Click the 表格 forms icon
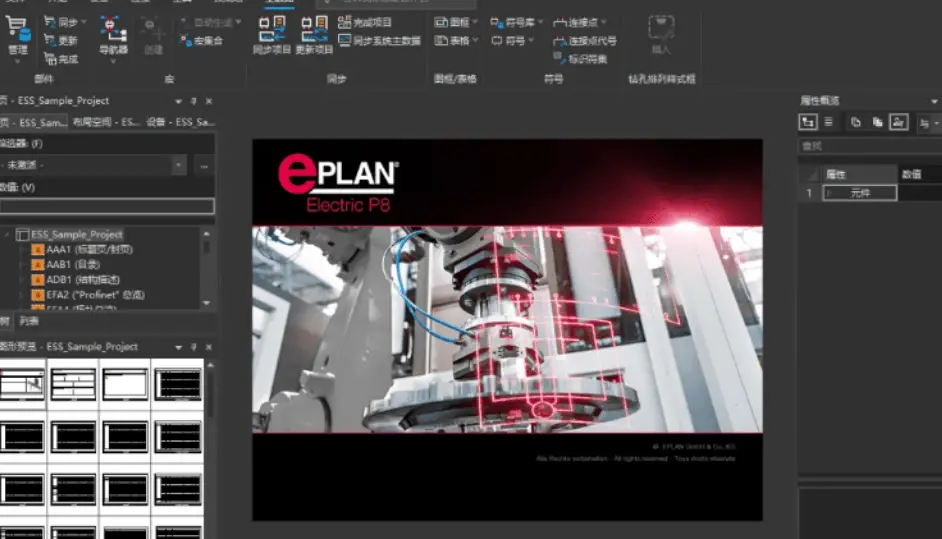This screenshot has width=942, height=539. pyautogui.click(x=441, y=40)
